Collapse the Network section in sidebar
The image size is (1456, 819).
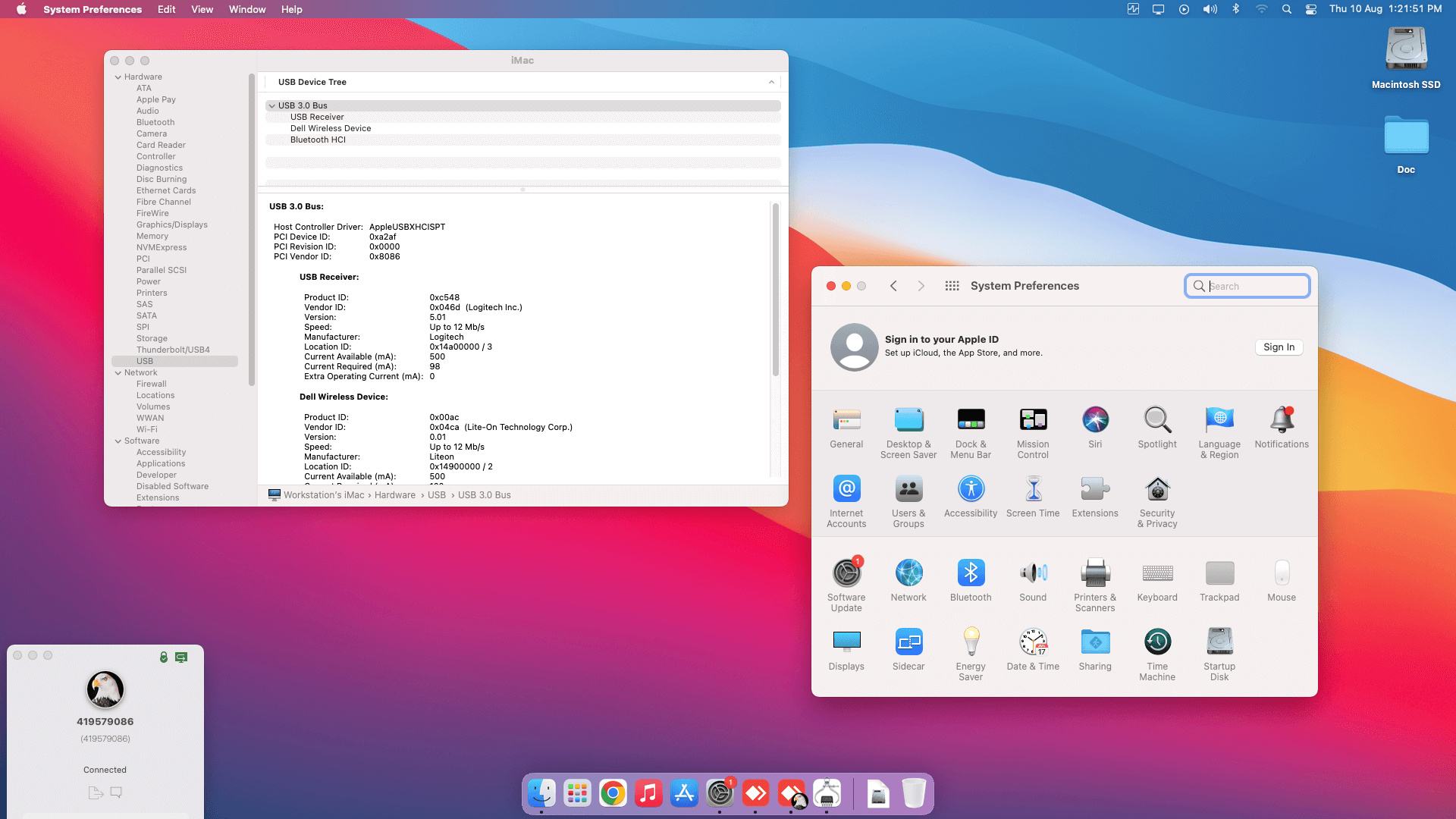coord(118,373)
